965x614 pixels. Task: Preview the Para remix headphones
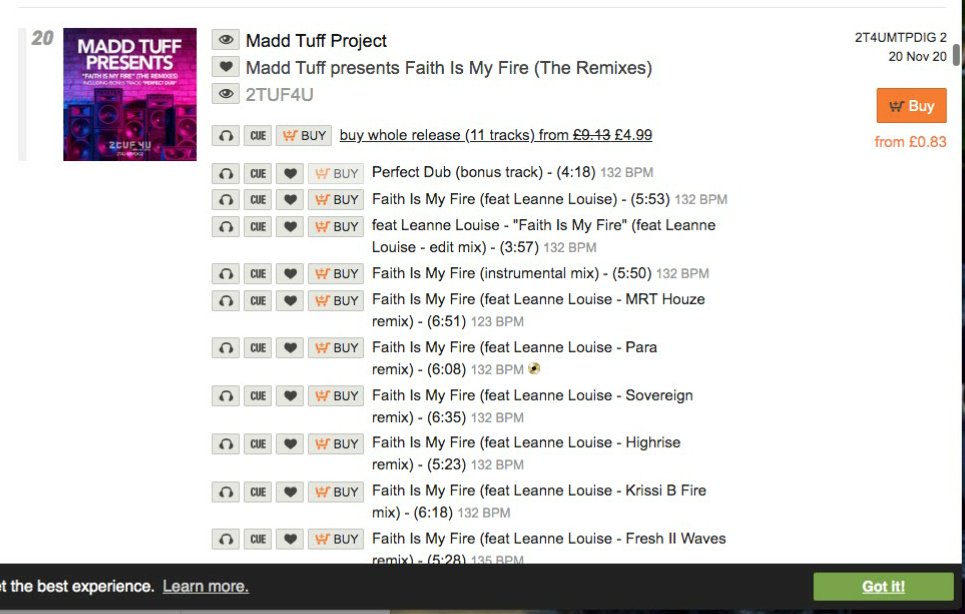226,348
